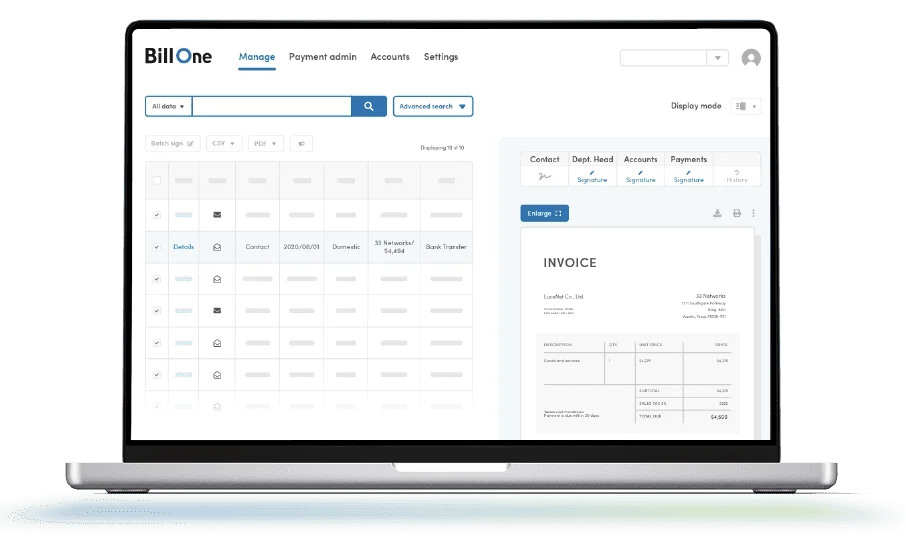Print the invoice using the printer icon

737,213
